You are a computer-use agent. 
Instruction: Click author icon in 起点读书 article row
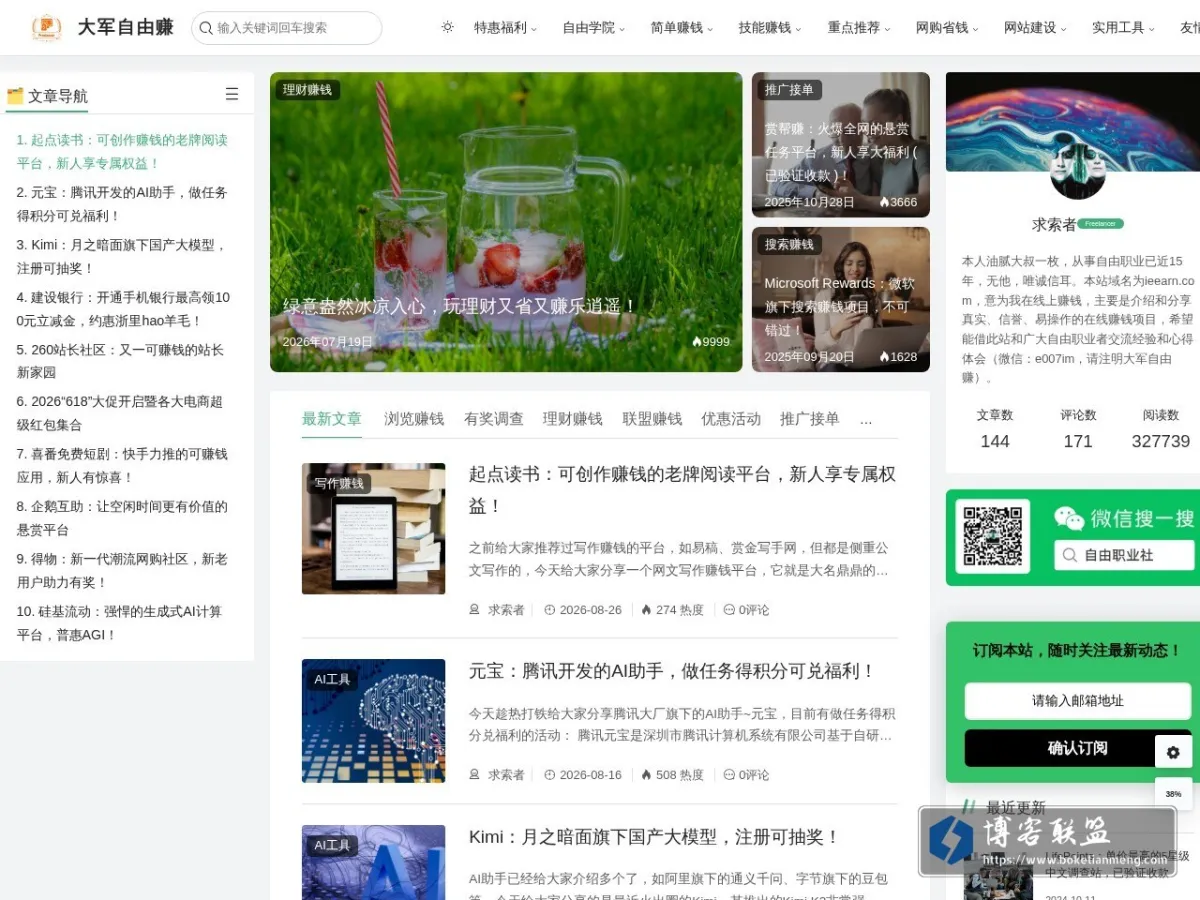click(x=475, y=610)
